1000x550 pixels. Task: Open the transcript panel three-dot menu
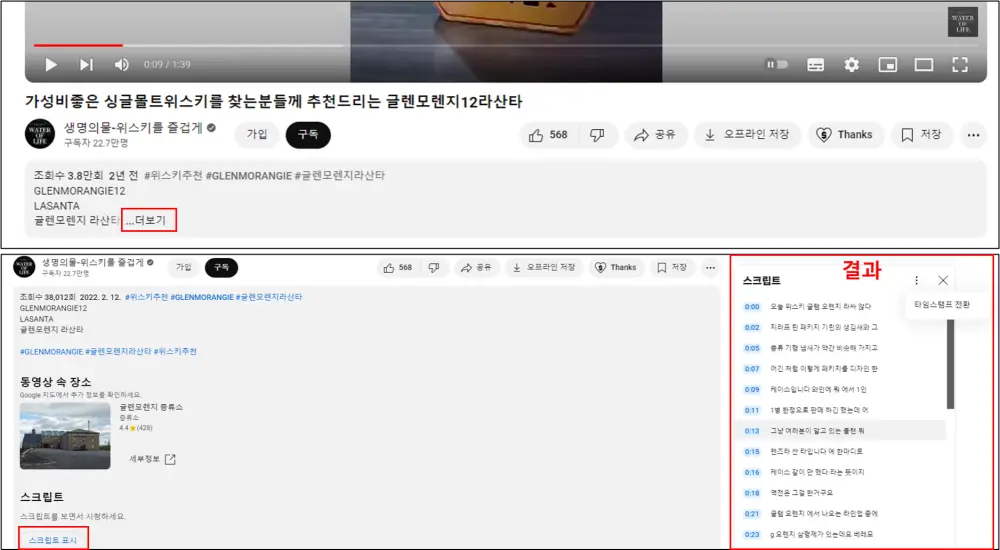click(916, 280)
